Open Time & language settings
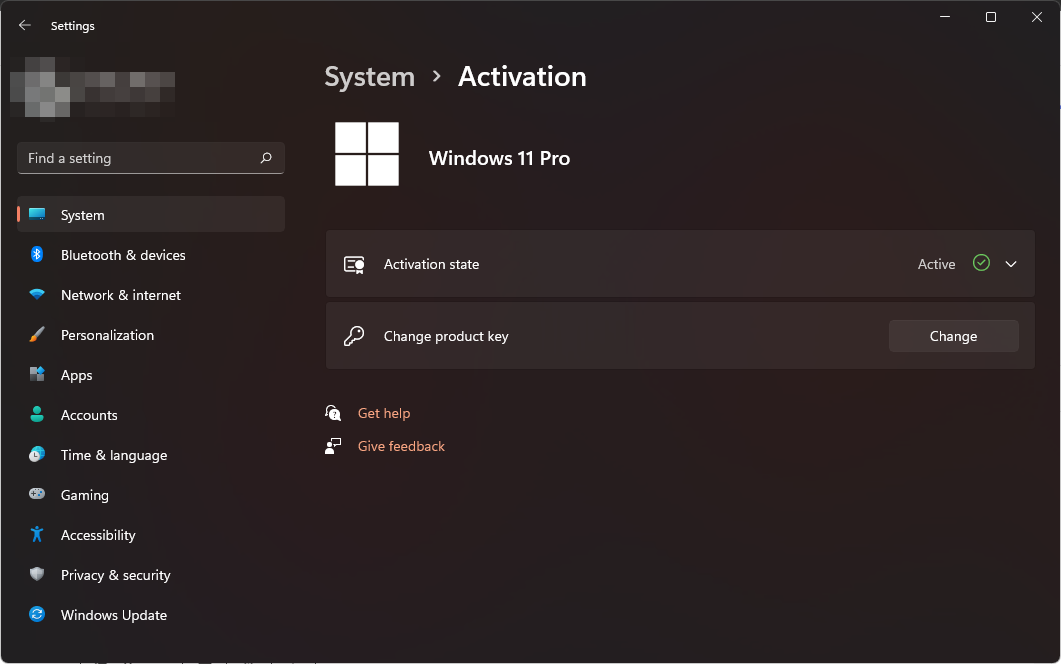1061x664 pixels. click(150, 455)
